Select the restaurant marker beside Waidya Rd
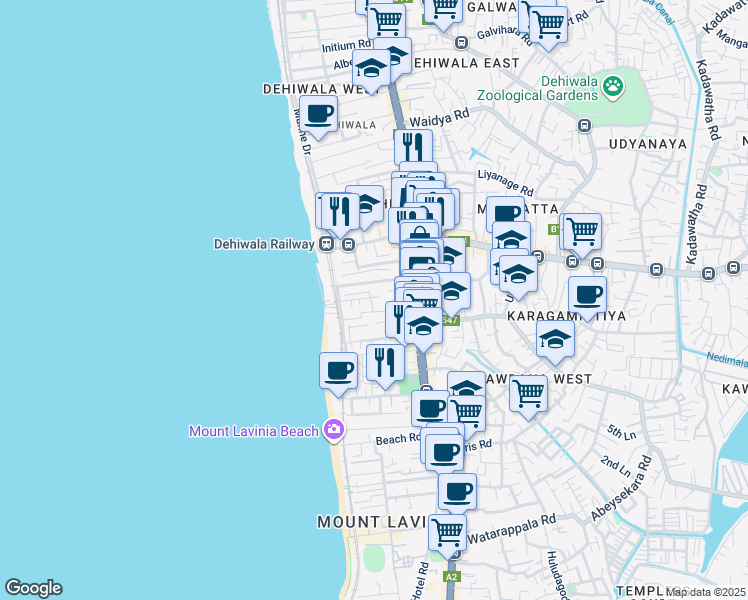 tap(412, 147)
